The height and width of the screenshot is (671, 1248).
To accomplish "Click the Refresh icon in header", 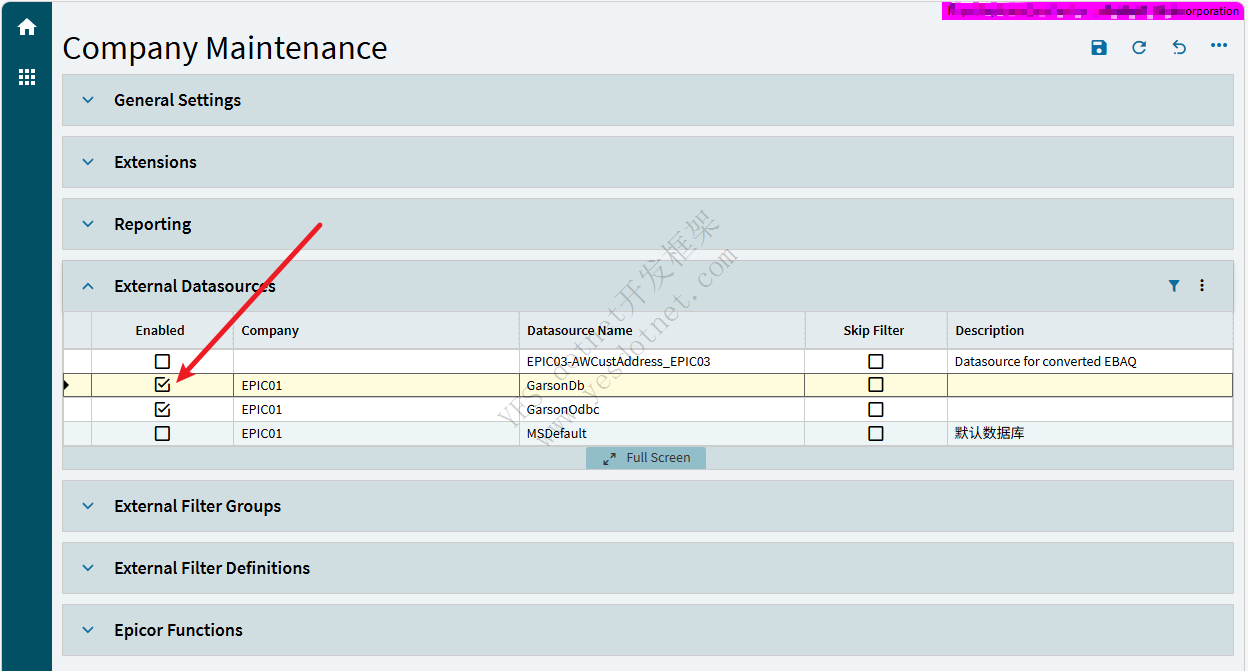I will tap(1139, 48).
